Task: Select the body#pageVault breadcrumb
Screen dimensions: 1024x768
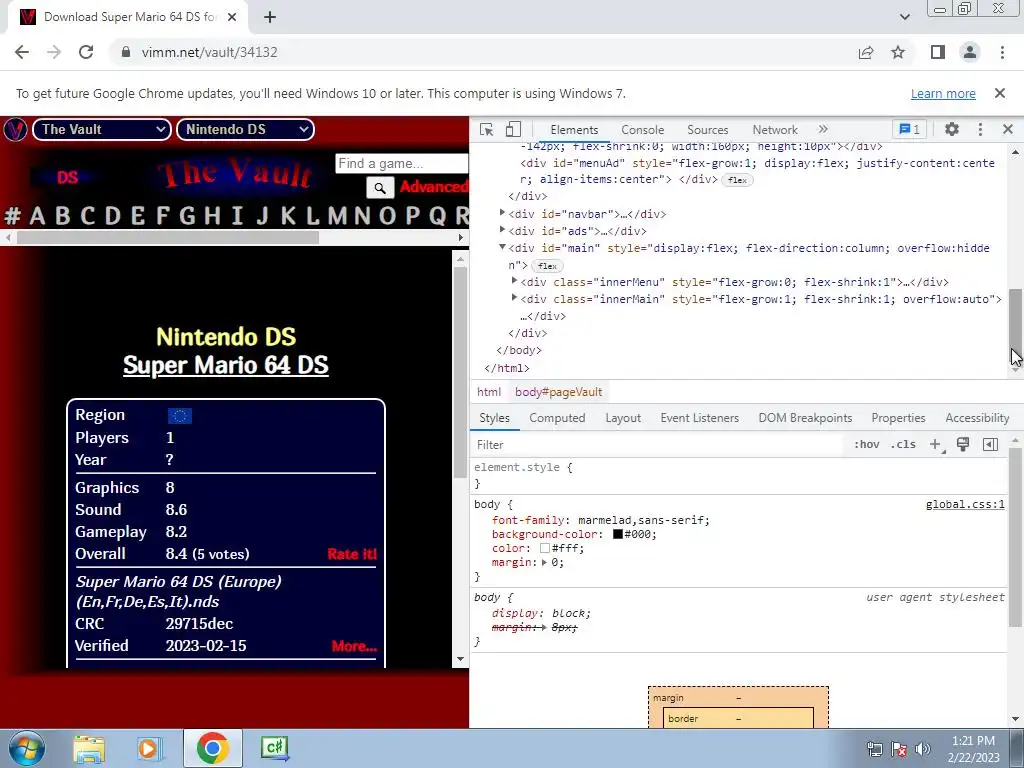Action: [558, 392]
